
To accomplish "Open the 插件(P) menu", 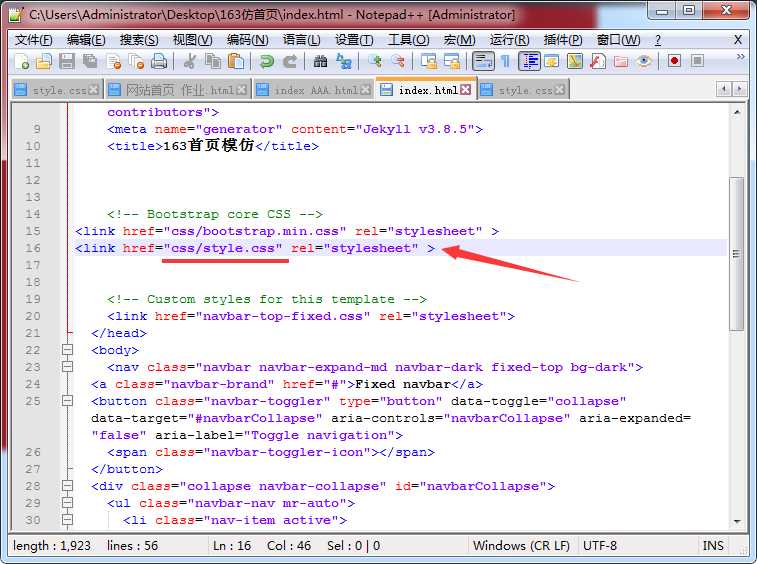I will (563, 40).
